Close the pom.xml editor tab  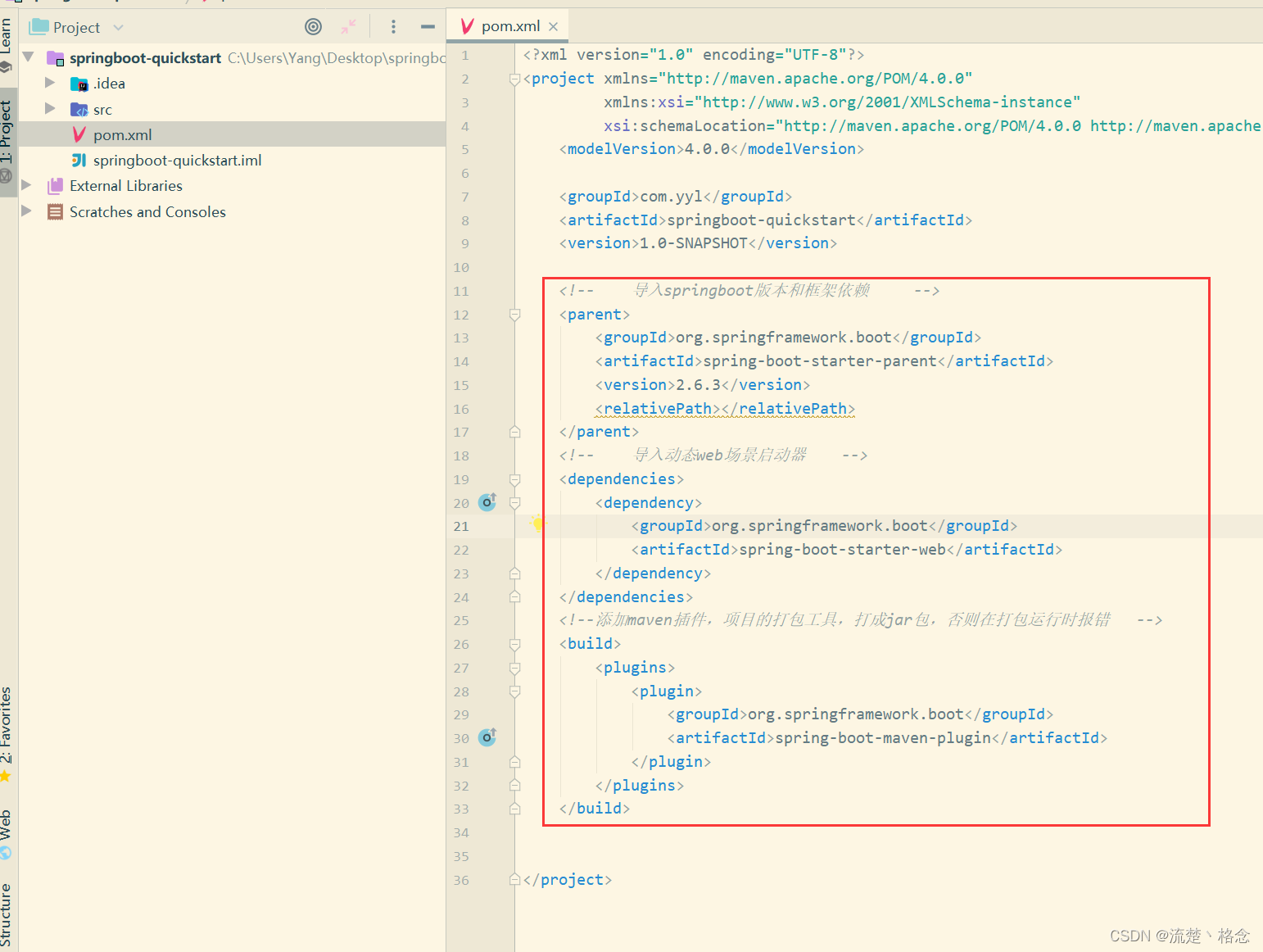tap(554, 27)
